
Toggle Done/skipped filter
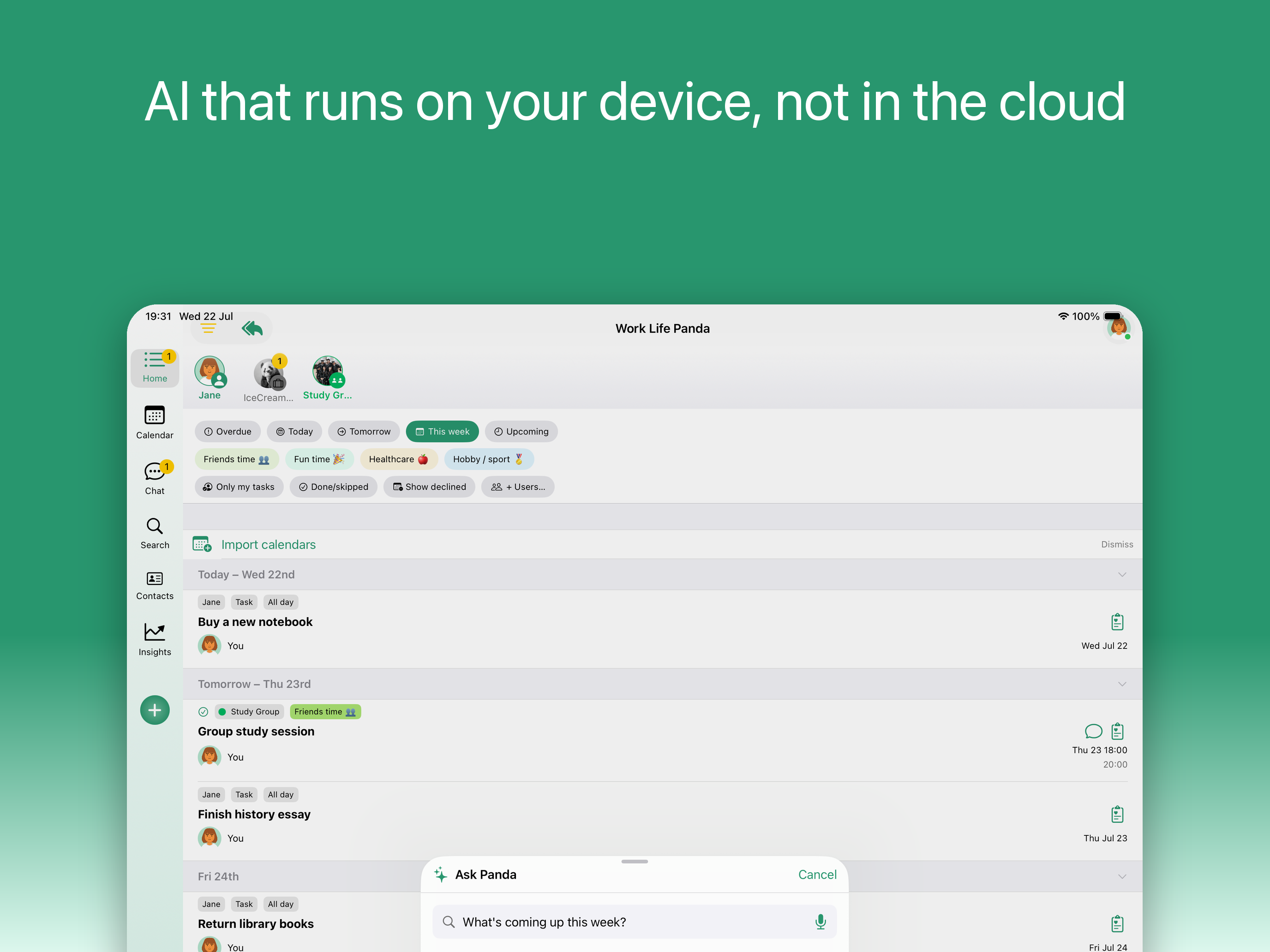(334, 487)
